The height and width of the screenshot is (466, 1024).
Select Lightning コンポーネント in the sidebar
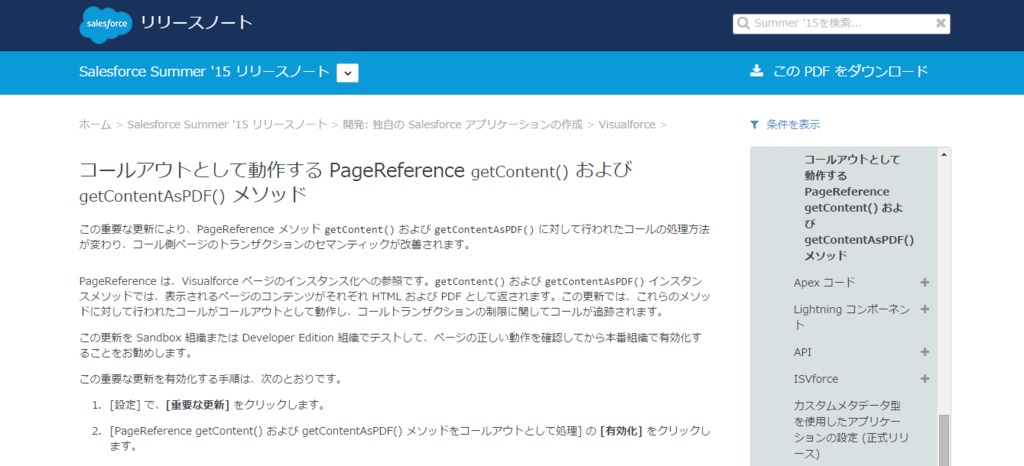(x=852, y=317)
